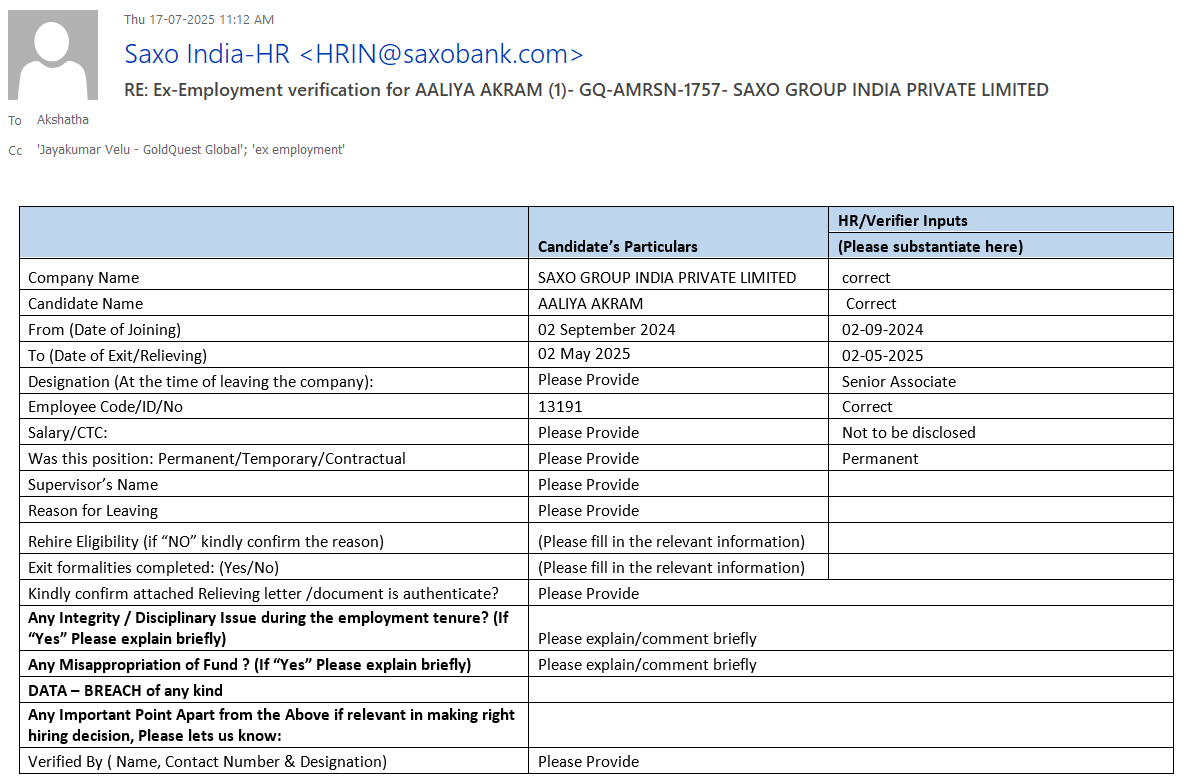Click 'Please Provide' in Supervisor's Name row
Viewport: 1197px width, 782px height.
(588, 485)
